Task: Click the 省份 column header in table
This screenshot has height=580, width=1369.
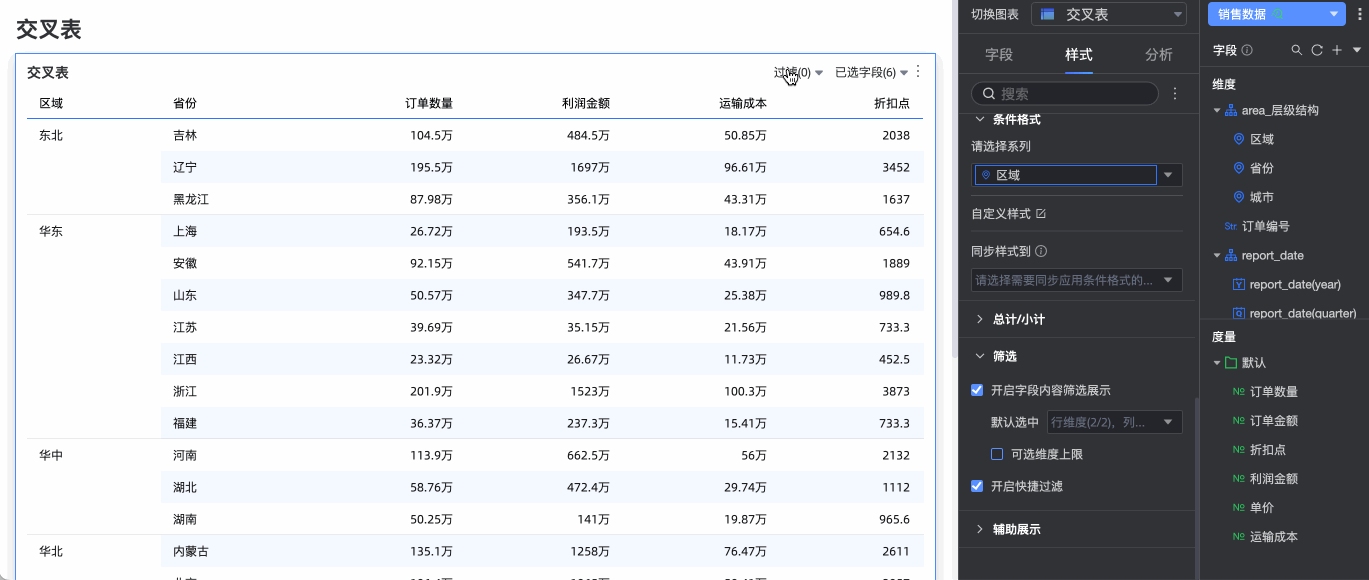Action: coord(185,103)
